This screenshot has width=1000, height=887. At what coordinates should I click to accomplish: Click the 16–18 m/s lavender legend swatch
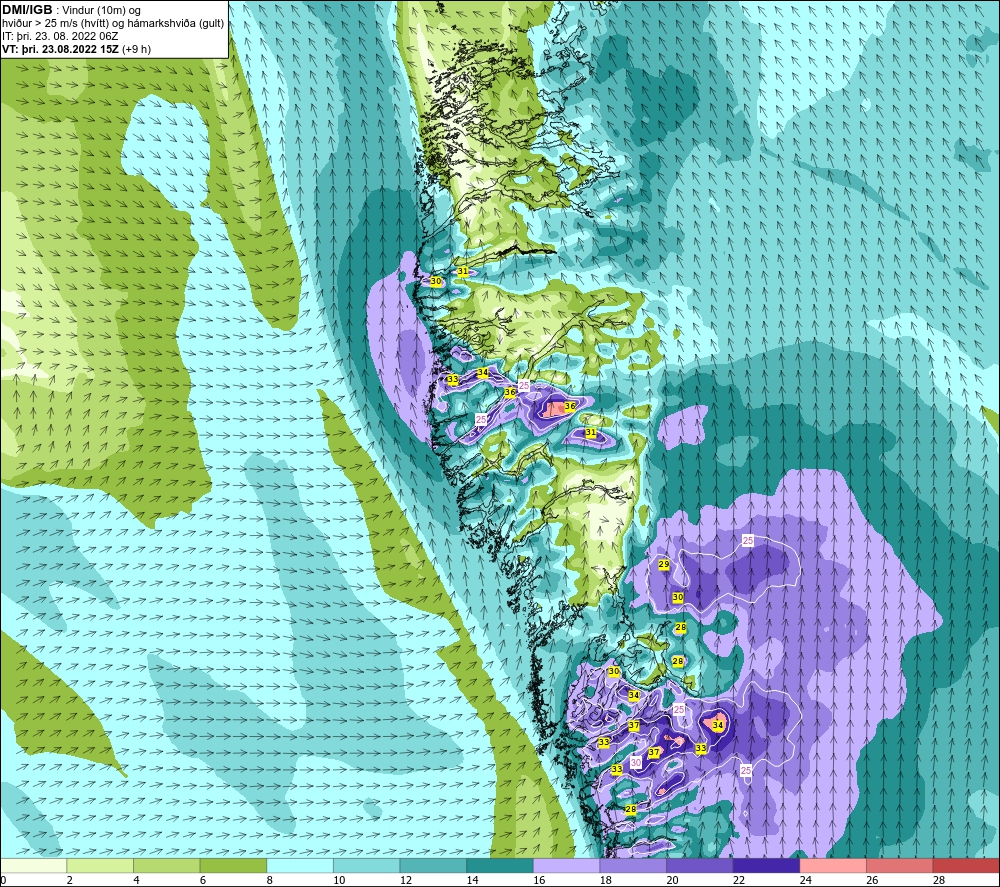(566, 865)
